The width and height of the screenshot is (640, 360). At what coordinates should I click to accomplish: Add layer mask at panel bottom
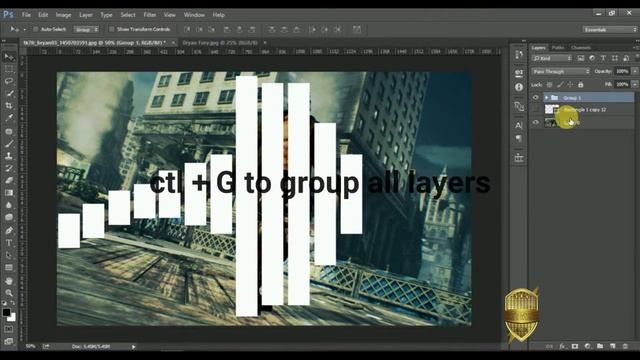point(575,346)
